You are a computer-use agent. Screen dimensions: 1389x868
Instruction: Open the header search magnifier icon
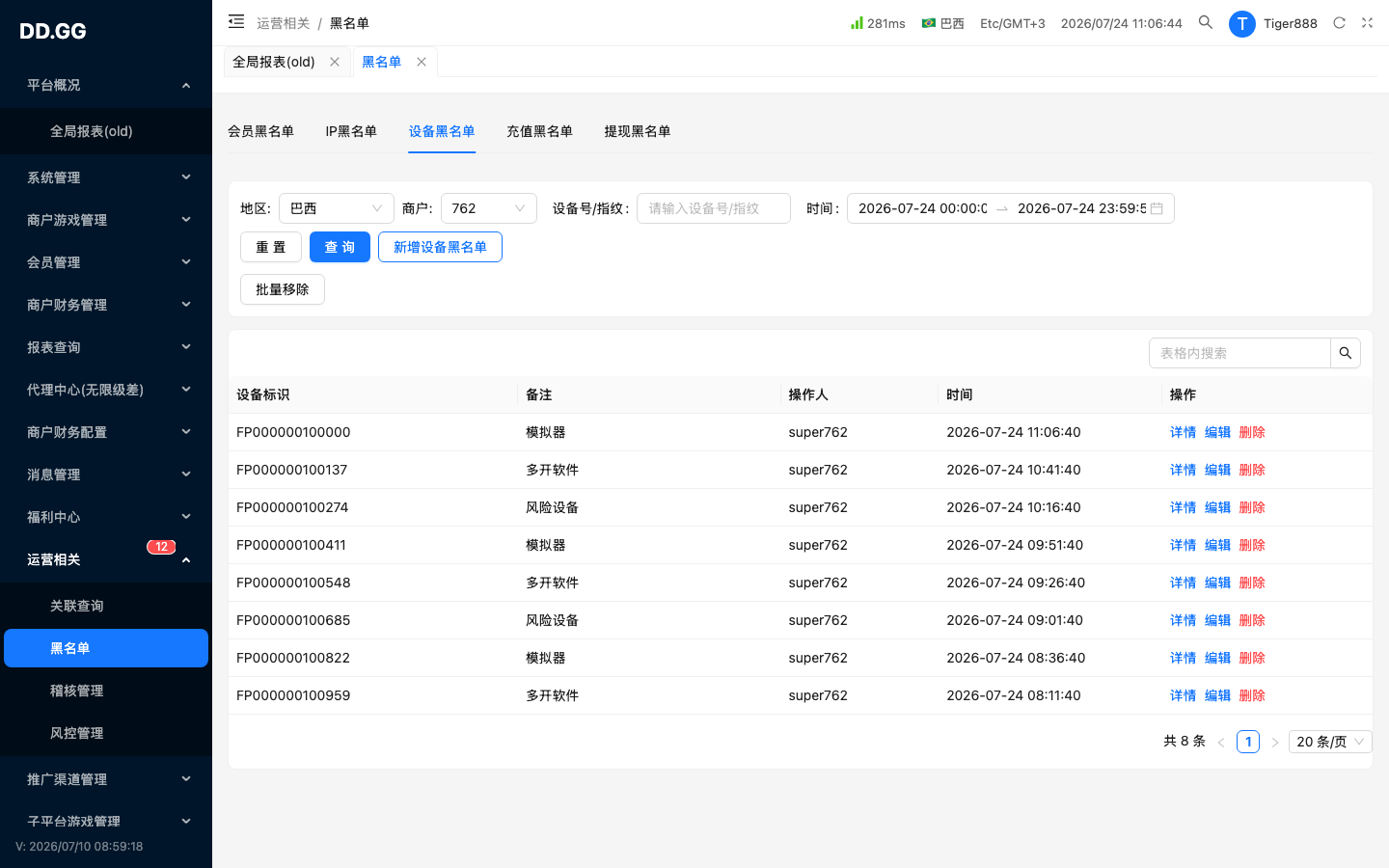1206,22
